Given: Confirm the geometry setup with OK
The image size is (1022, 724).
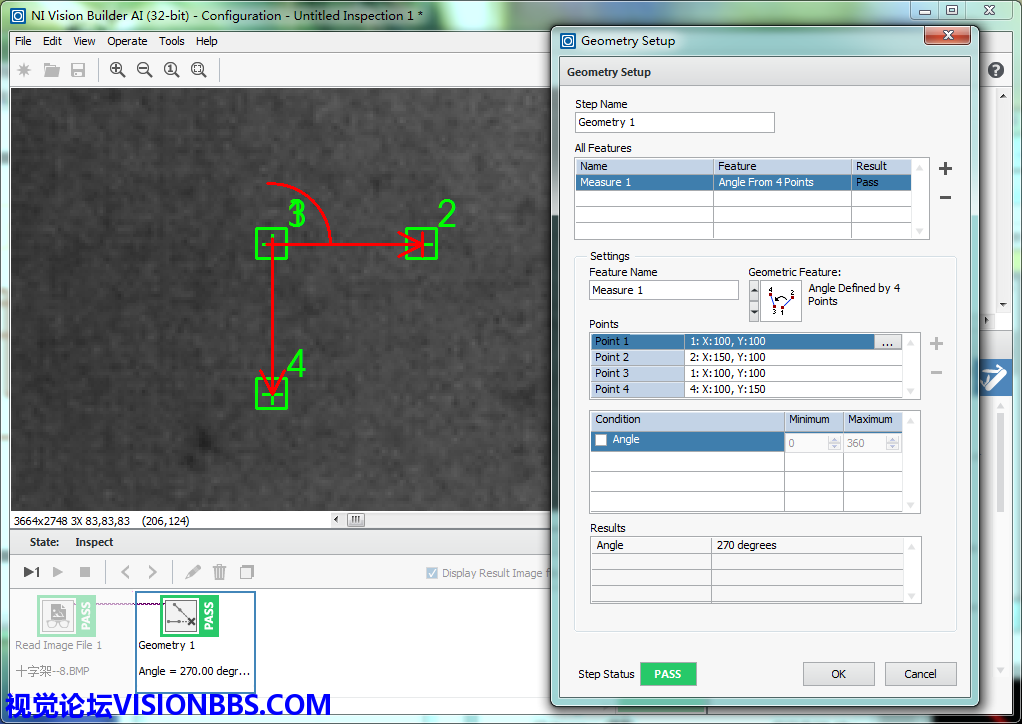Looking at the screenshot, I should (838, 674).
